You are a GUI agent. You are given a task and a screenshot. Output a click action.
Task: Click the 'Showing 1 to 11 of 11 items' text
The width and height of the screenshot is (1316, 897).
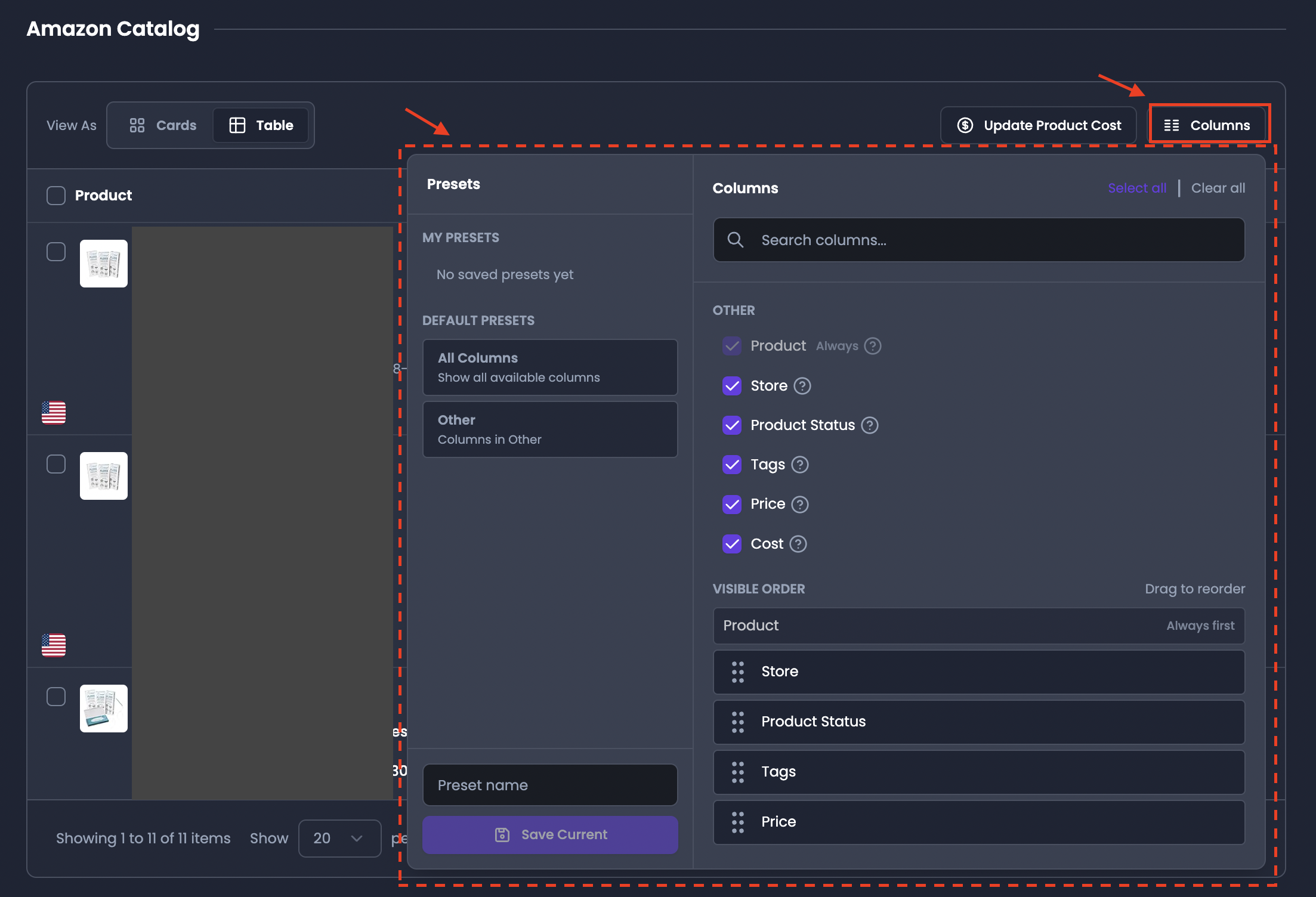(143, 839)
